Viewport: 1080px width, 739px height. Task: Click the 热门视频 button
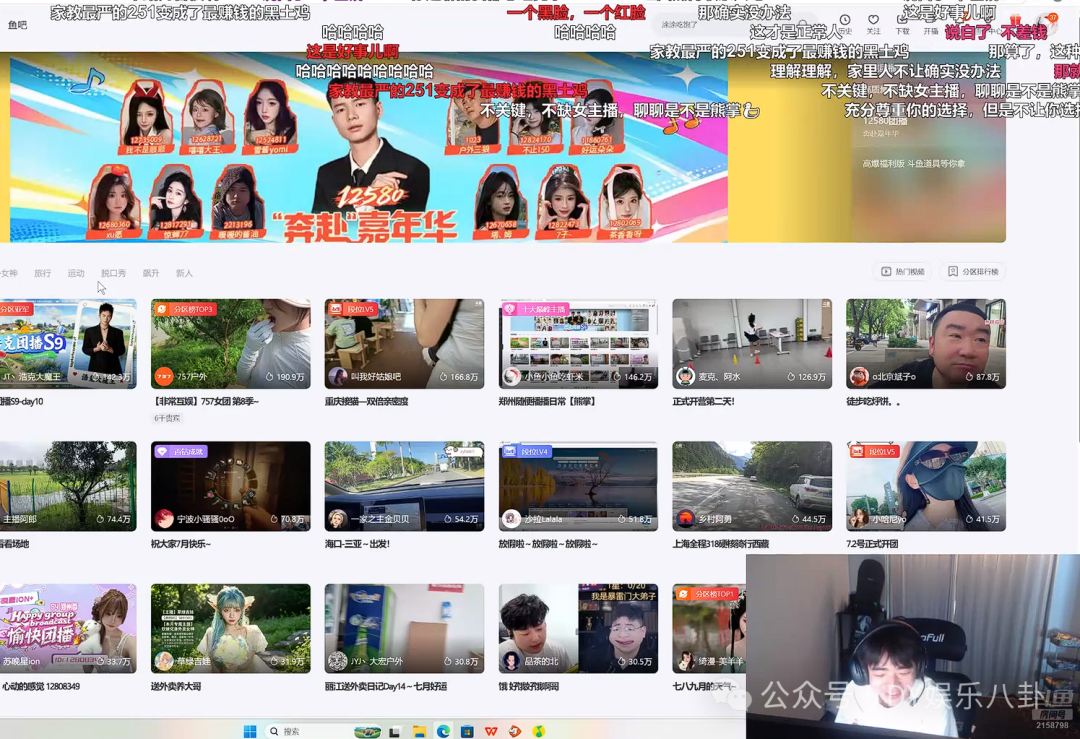click(902, 272)
